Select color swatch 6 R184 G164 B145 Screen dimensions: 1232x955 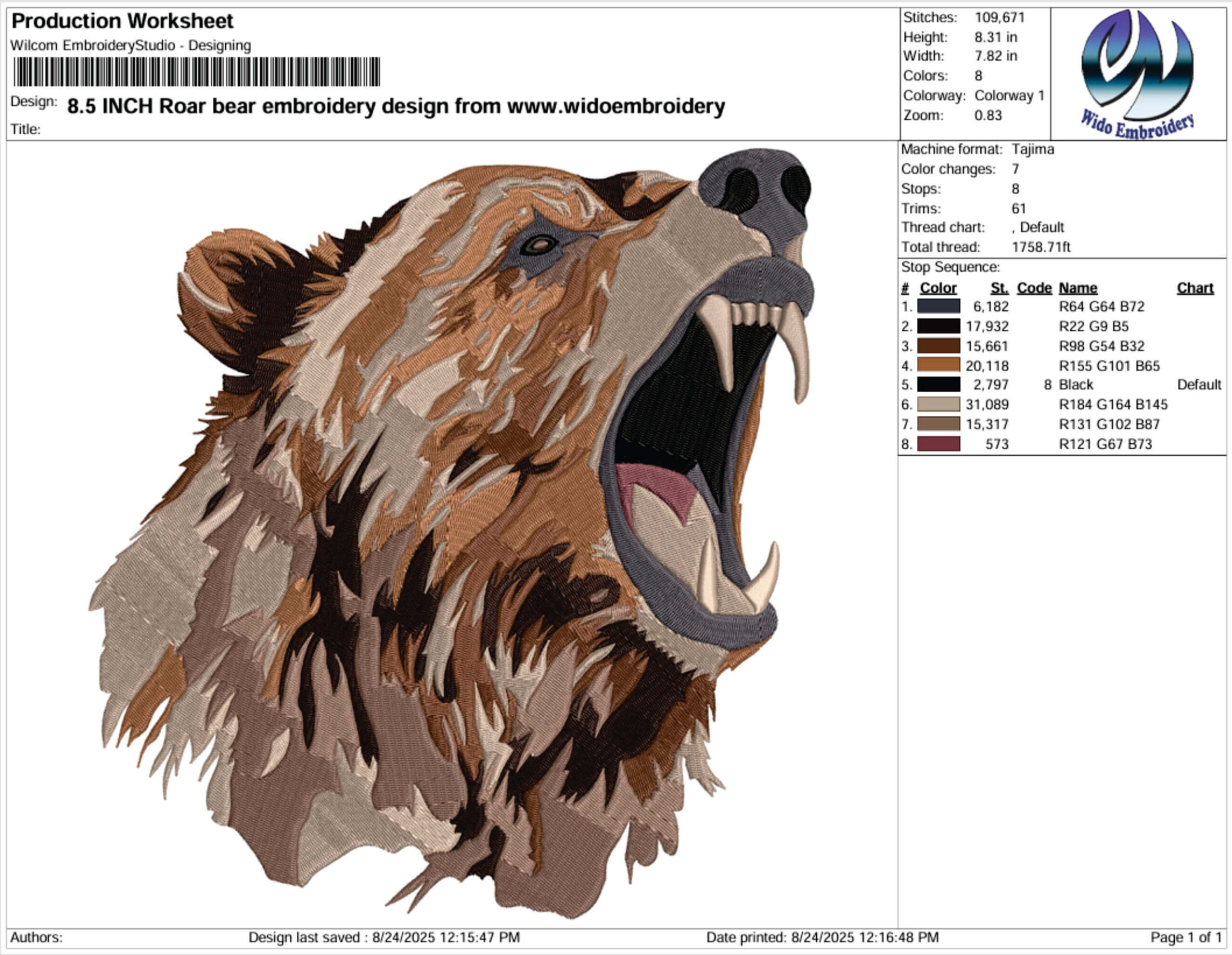point(938,404)
